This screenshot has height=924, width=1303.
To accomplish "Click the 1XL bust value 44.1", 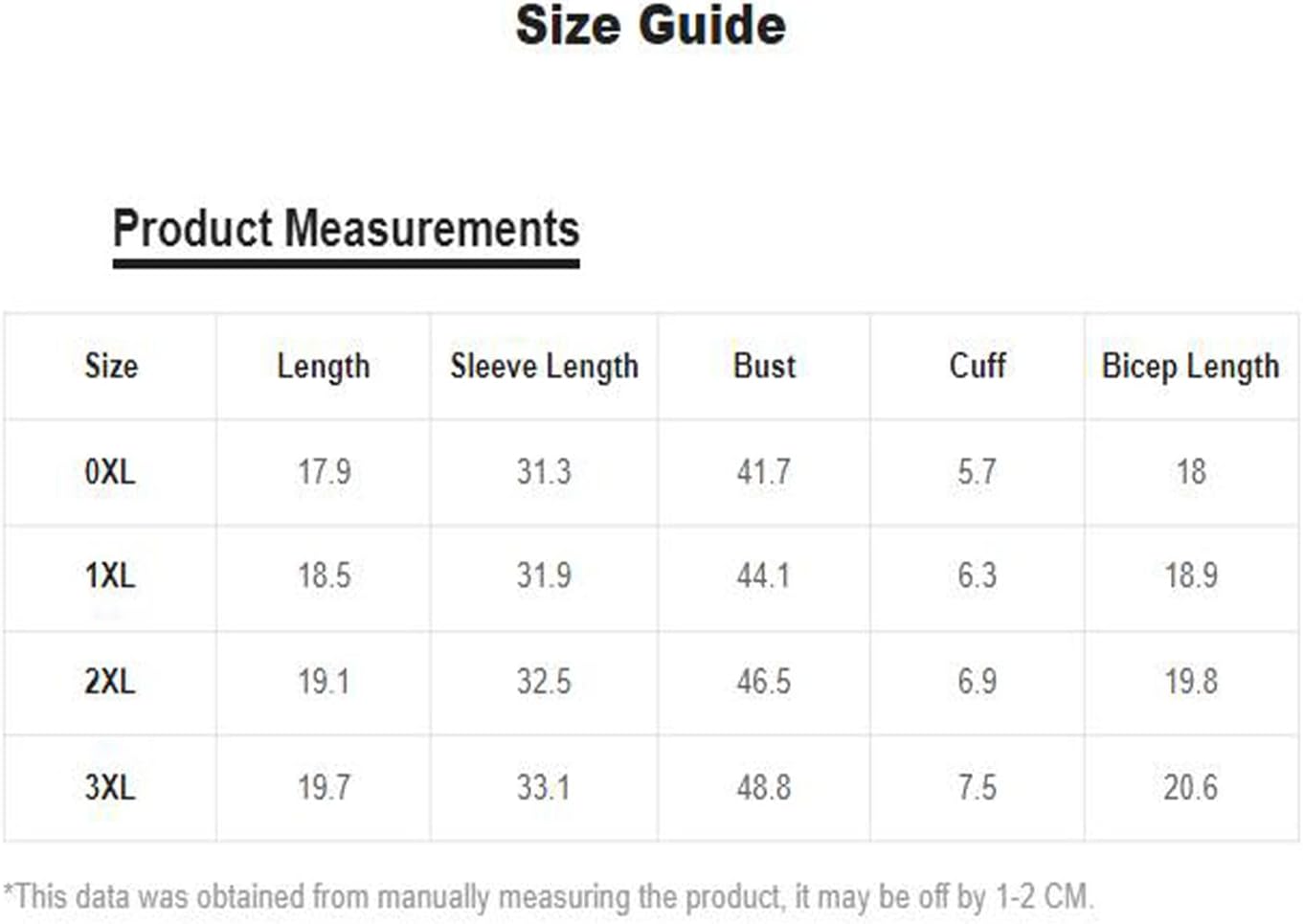I will pyautogui.click(x=763, y=576).
